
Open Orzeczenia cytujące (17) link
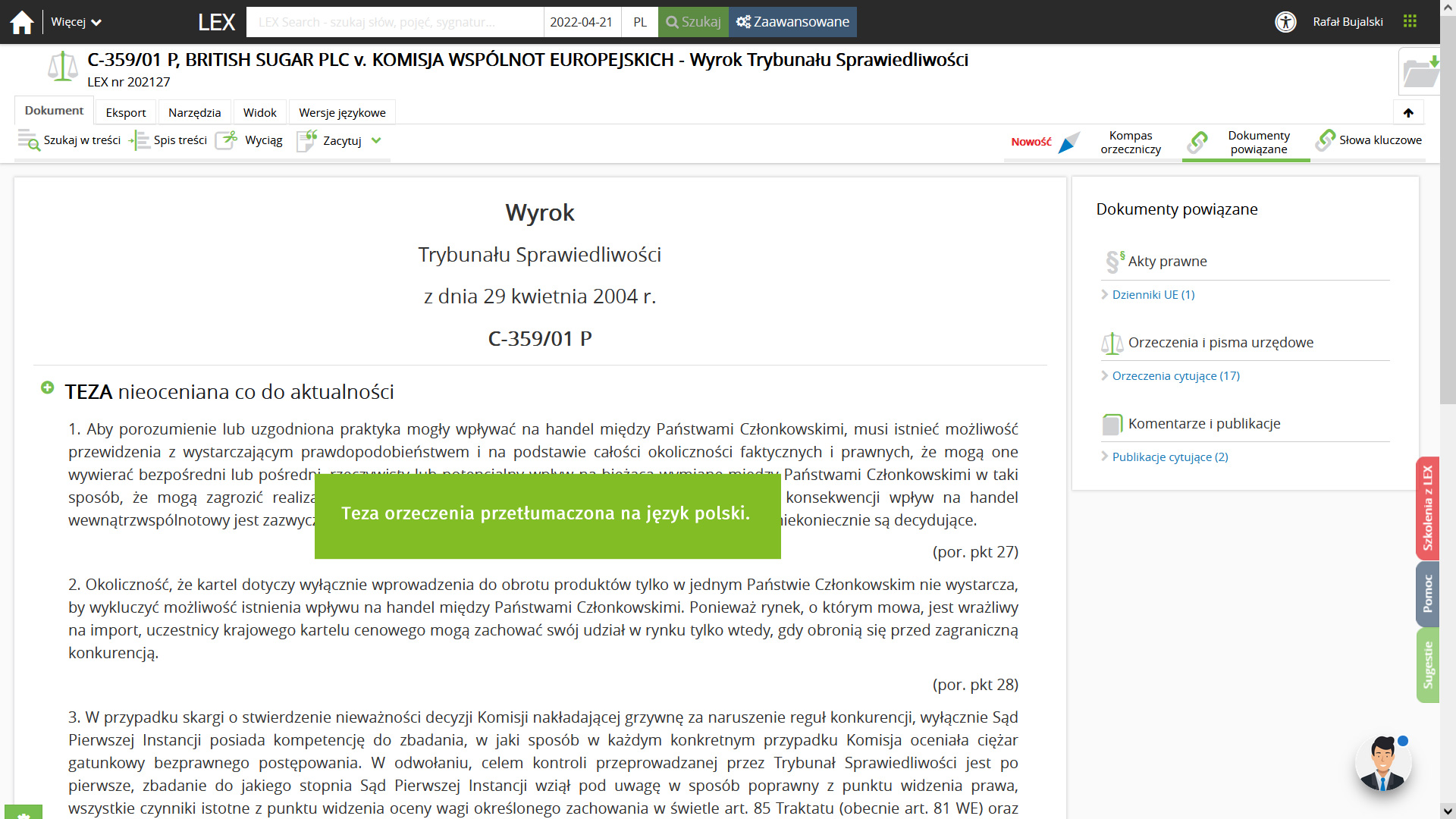[x=1175, y=375]
